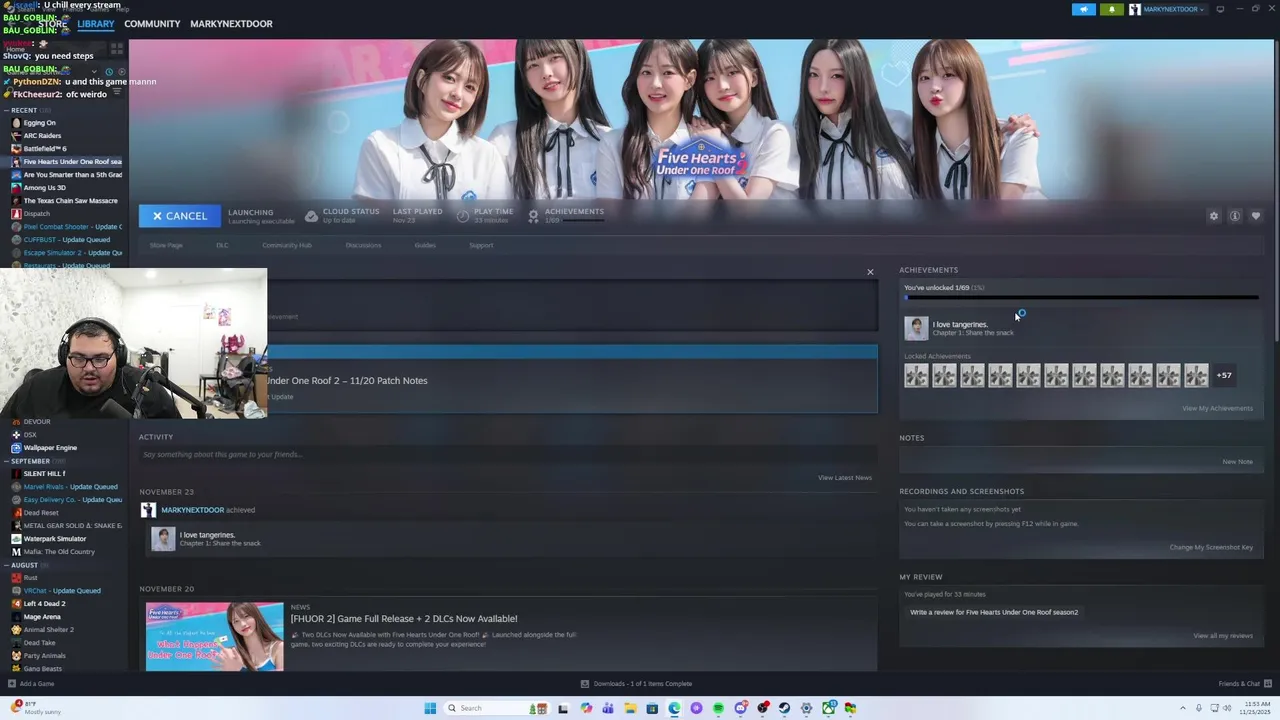The image size is (1280, 720).
Task: Create a New Note
Action: click(x=1237, y=462)
